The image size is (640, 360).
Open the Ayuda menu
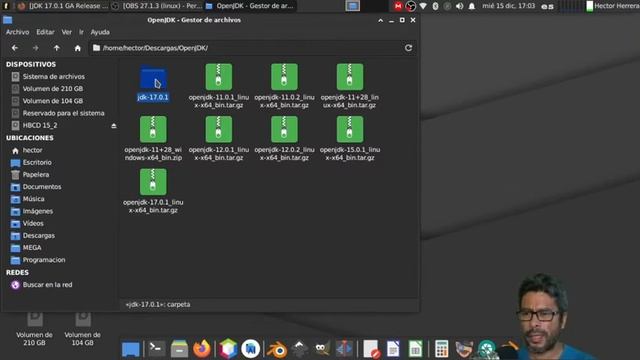click(x=100, y=32)
